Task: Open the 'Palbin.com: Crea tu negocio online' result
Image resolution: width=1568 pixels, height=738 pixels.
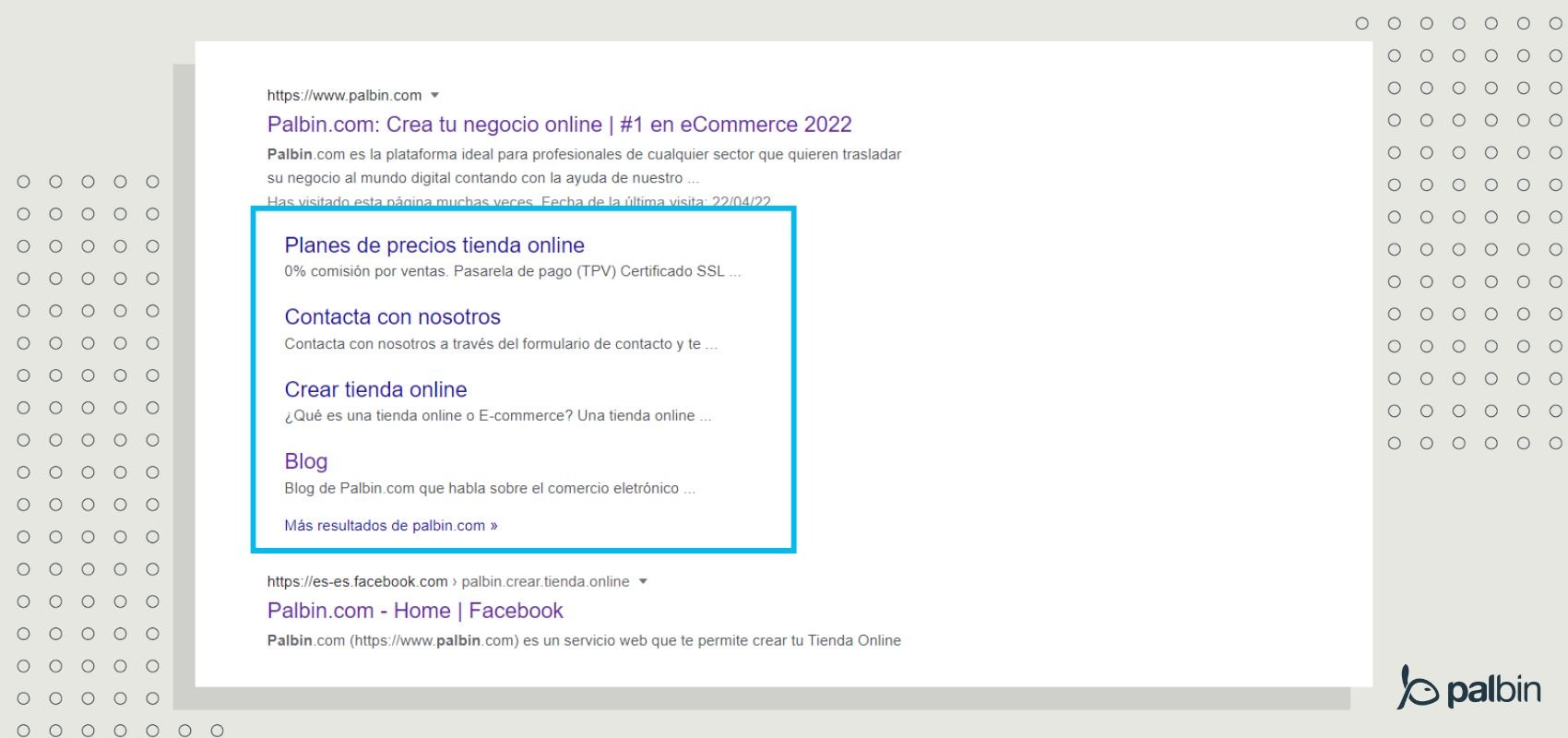Action: click(559, 125)
